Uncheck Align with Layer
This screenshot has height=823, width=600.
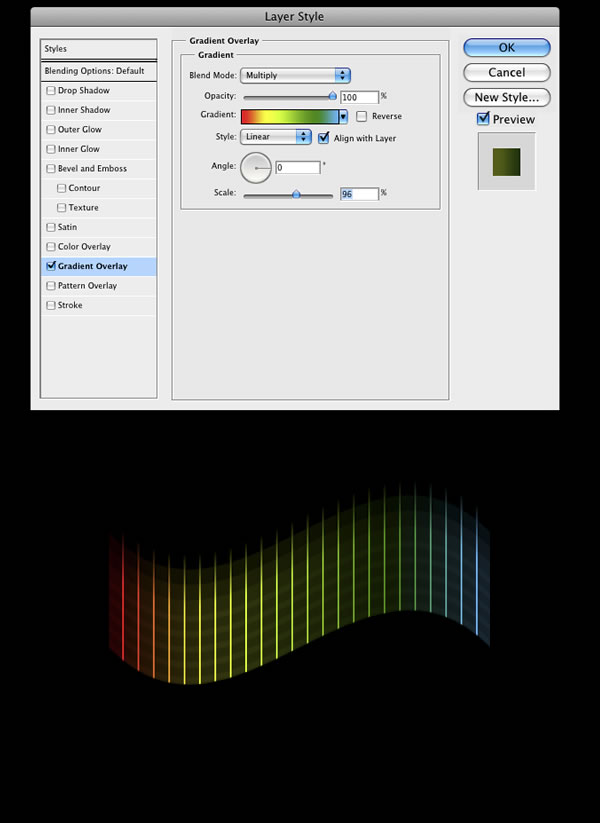tap(324, 138)
